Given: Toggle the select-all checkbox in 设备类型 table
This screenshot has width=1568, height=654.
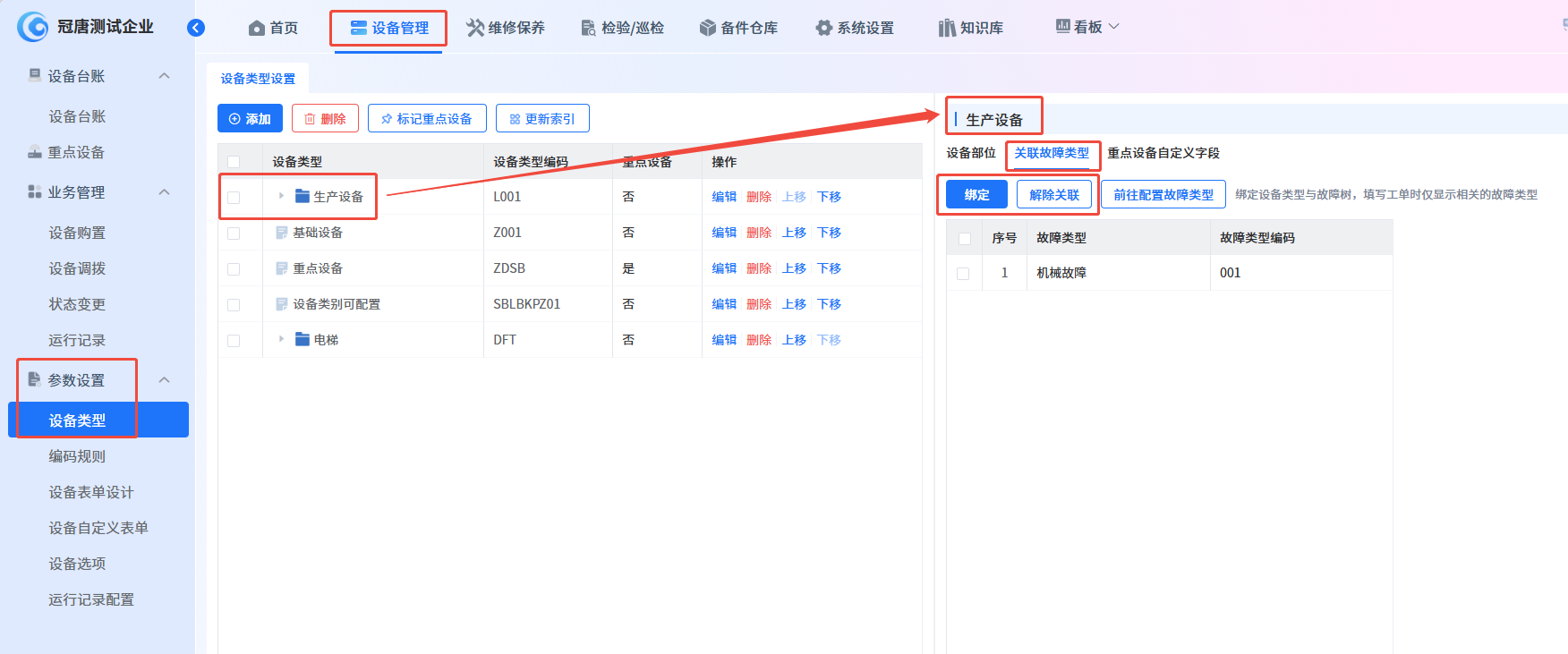Looking at the screenshot, I should 234,162.
